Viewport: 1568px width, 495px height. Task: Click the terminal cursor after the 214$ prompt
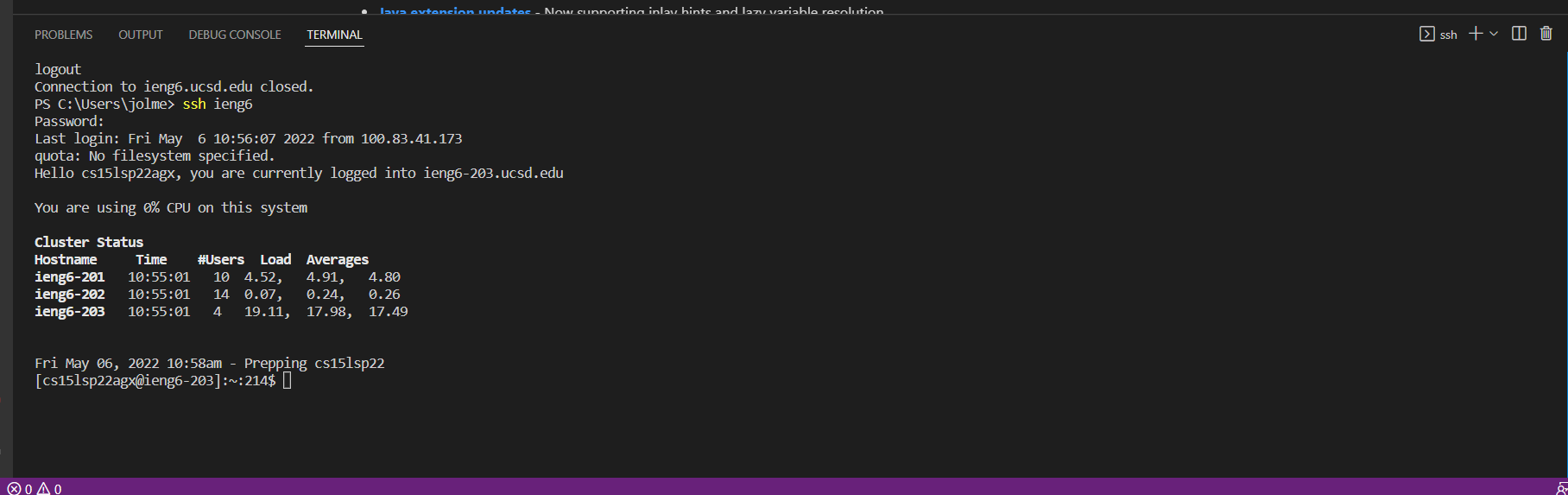coord(288,380)
